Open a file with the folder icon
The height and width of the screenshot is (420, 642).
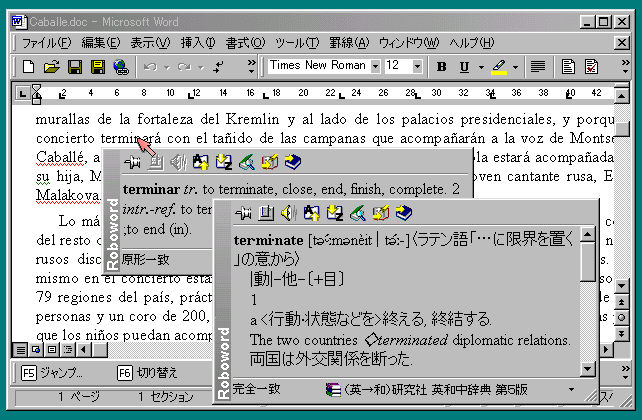click(x=52, y=66)
